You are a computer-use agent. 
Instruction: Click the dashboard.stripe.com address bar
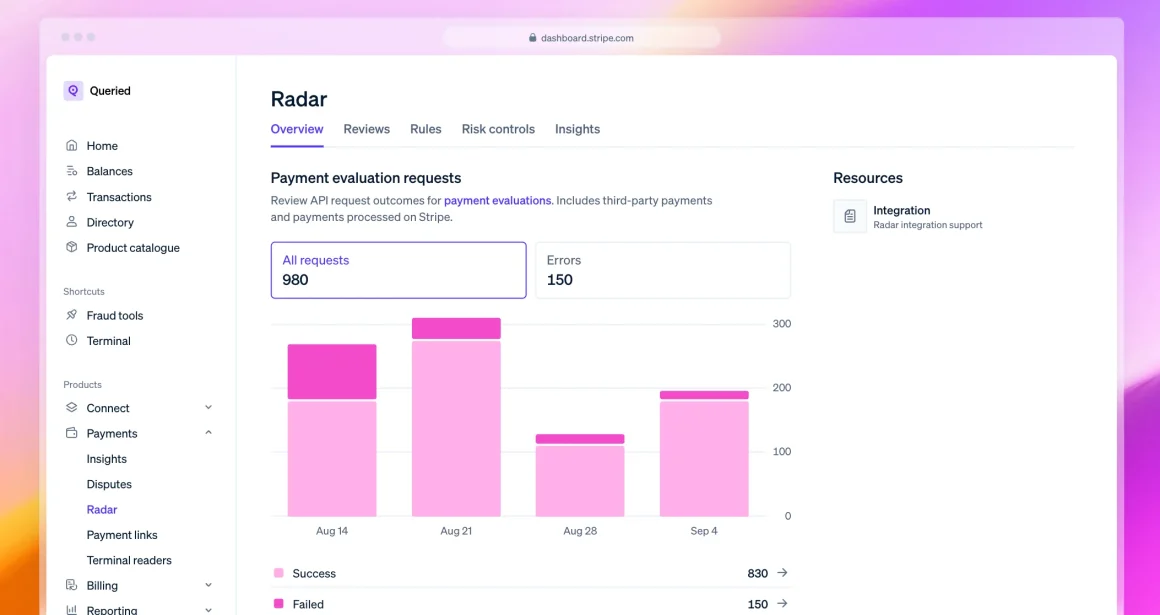click(581, 38)
